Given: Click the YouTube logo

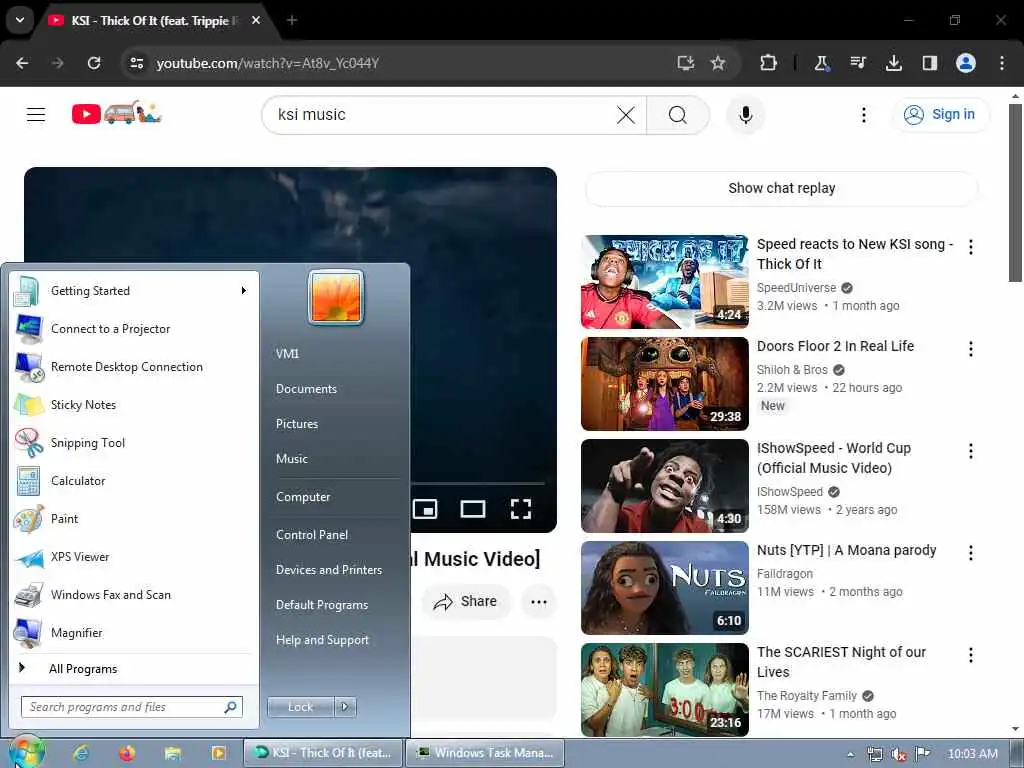Looking at the screenshot, I should (116, 114).
